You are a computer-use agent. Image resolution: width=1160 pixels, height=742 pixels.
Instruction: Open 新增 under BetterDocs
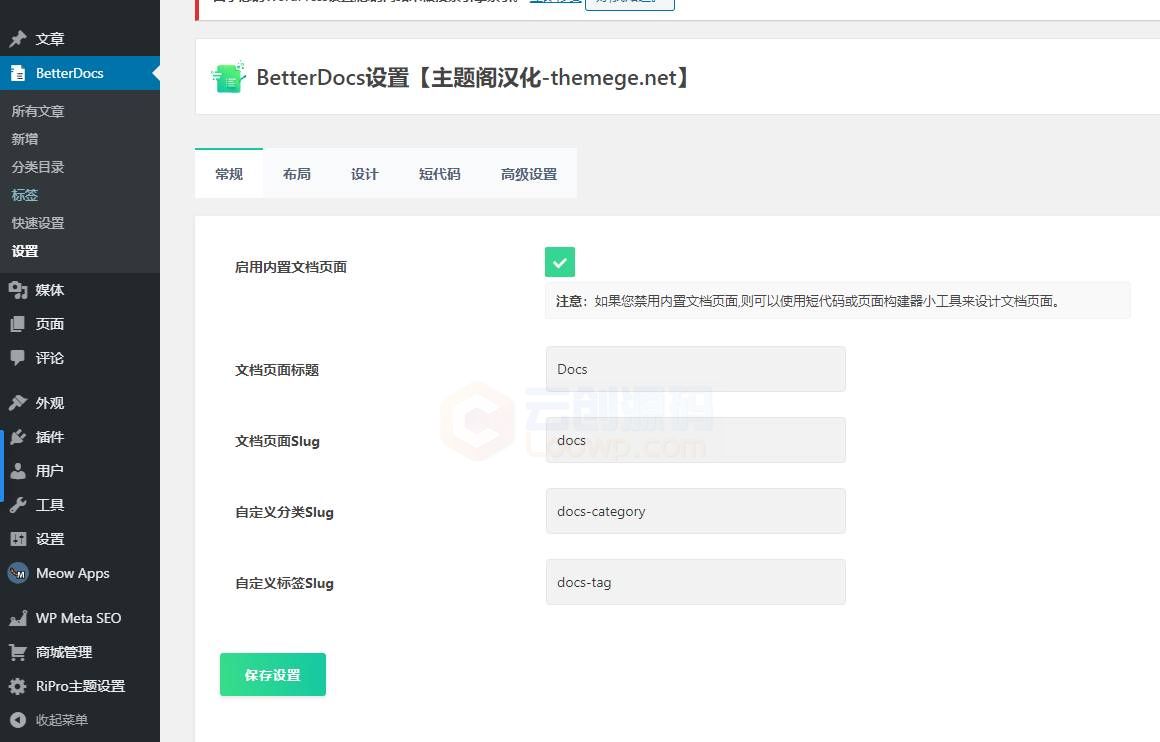tap(24, 139)
